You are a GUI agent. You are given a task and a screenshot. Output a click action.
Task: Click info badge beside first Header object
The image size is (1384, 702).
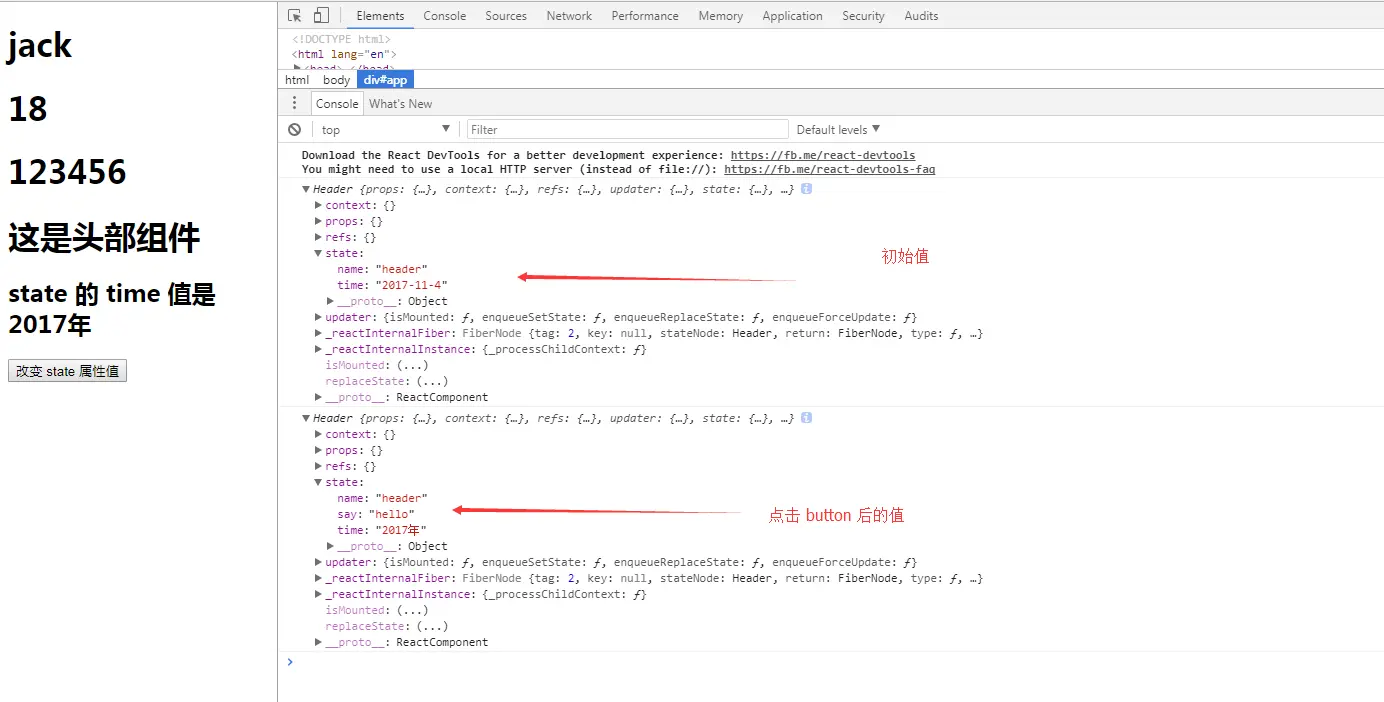pos(807,189)
